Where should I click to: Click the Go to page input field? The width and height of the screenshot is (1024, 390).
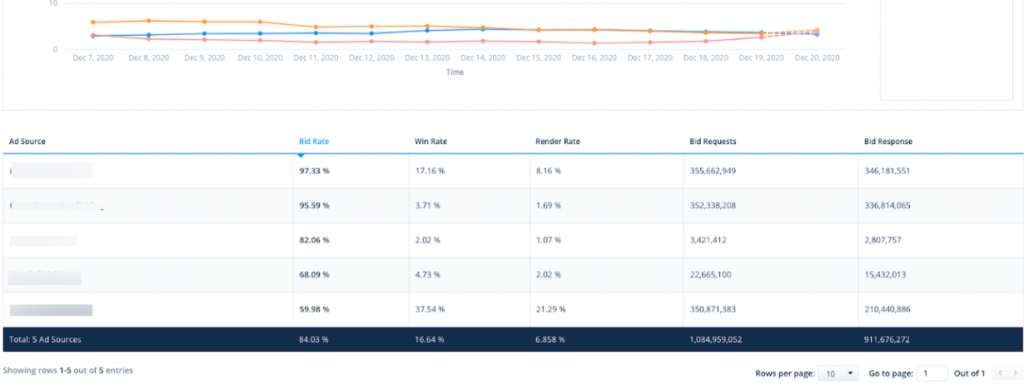pyautogui.click(x=932, y=374)
